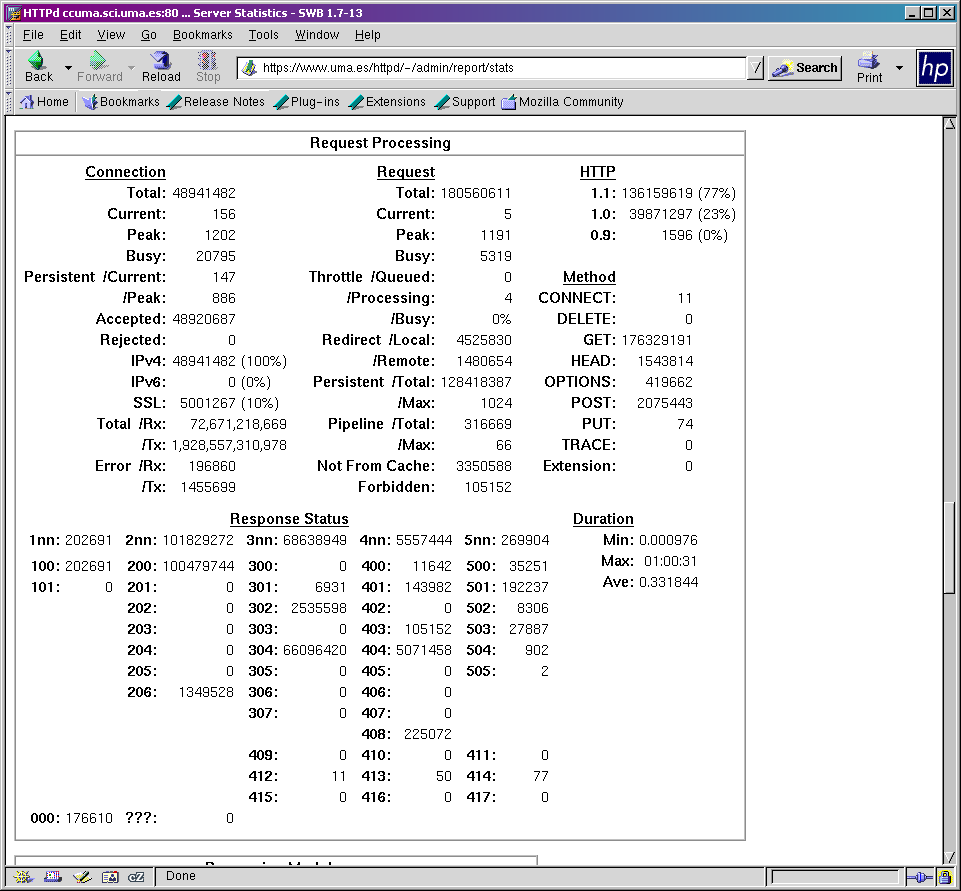The image size is (961, 891).
Task: Open the Bookmarks menu
Action: (202, 35)
